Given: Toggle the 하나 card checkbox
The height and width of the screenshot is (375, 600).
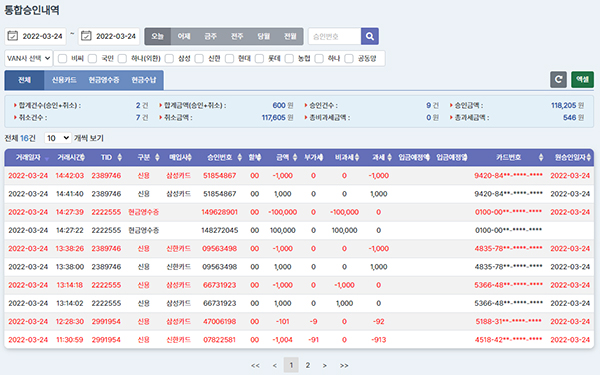Looking at the screenshot, I should (319, 59).
